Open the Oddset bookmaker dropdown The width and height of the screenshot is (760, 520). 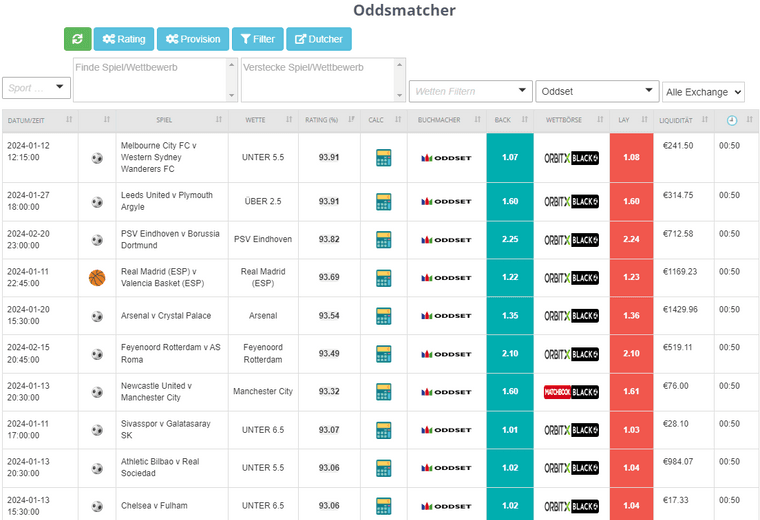coord(597,91)
